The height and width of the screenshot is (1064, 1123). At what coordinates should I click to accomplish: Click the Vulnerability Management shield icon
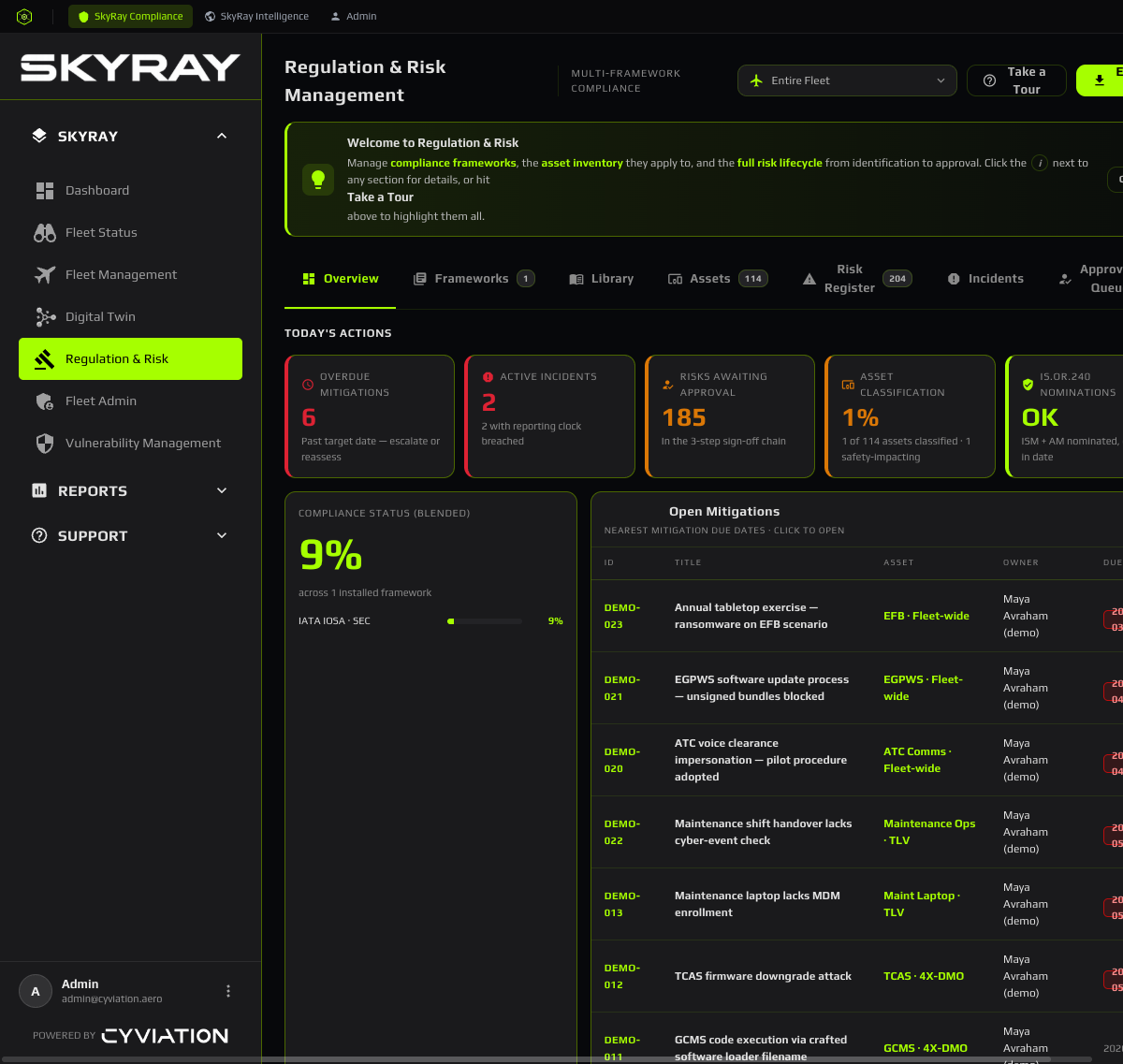click(x=45, y=443)
